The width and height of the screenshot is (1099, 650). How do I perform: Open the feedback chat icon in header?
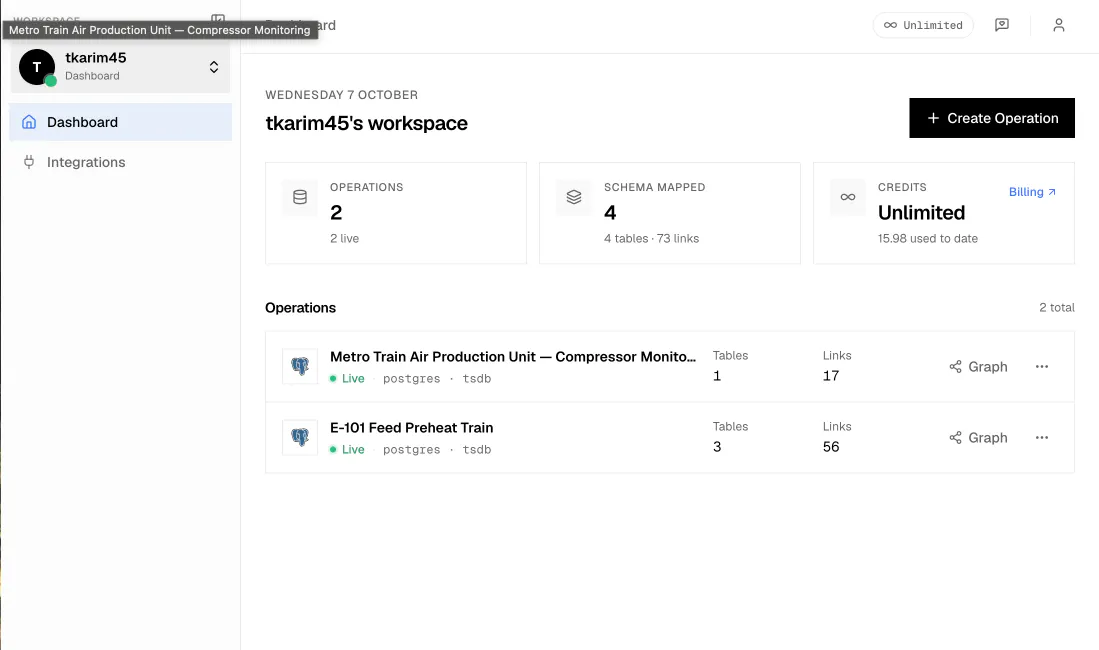pos(1002,25)
